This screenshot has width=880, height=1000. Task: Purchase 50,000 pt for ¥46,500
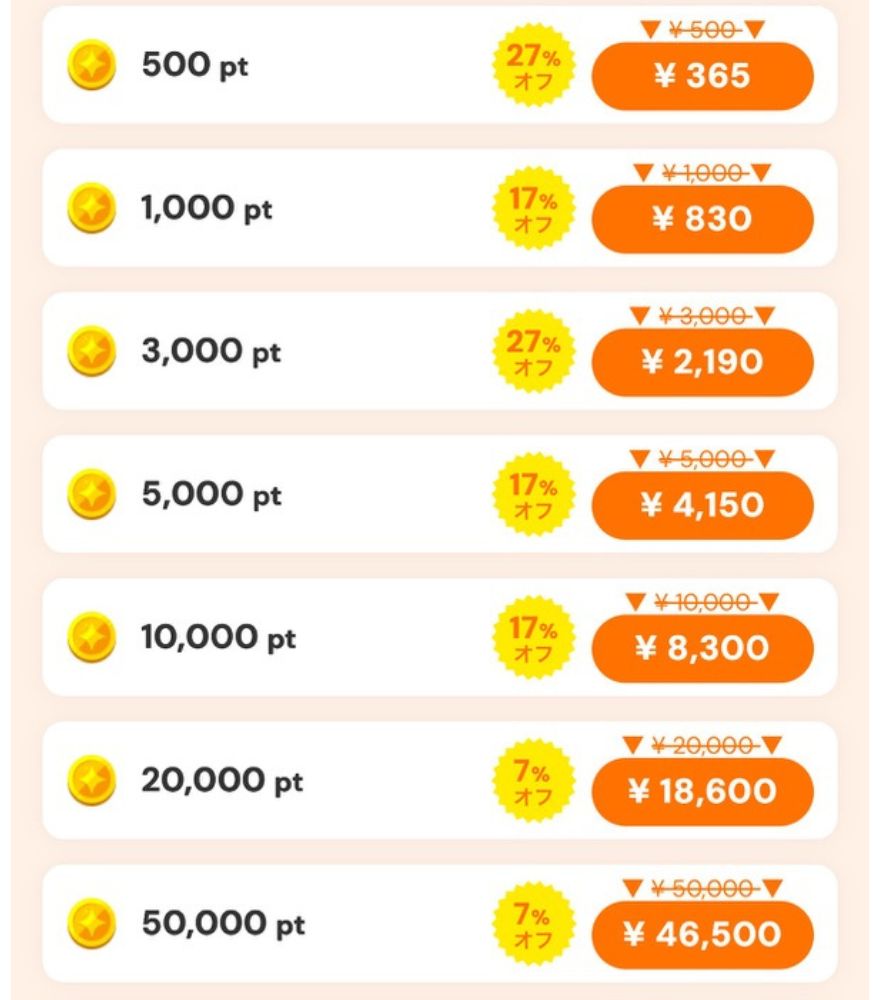pos(702,935)
